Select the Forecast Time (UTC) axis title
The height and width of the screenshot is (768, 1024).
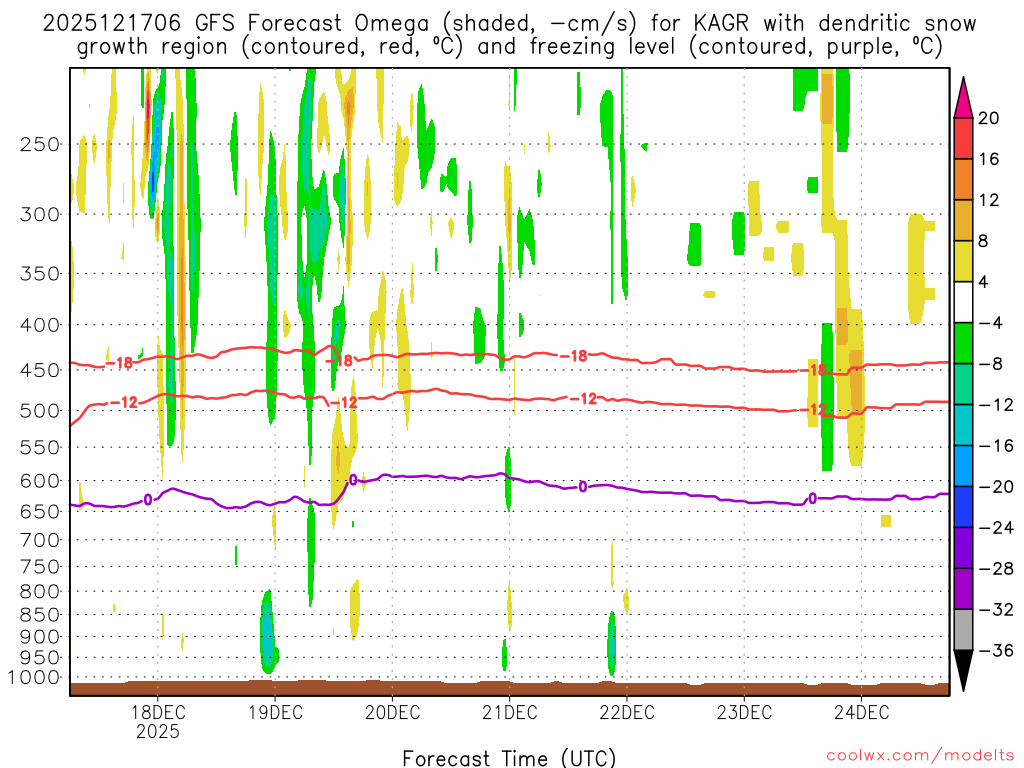click(x=509, y=758)
